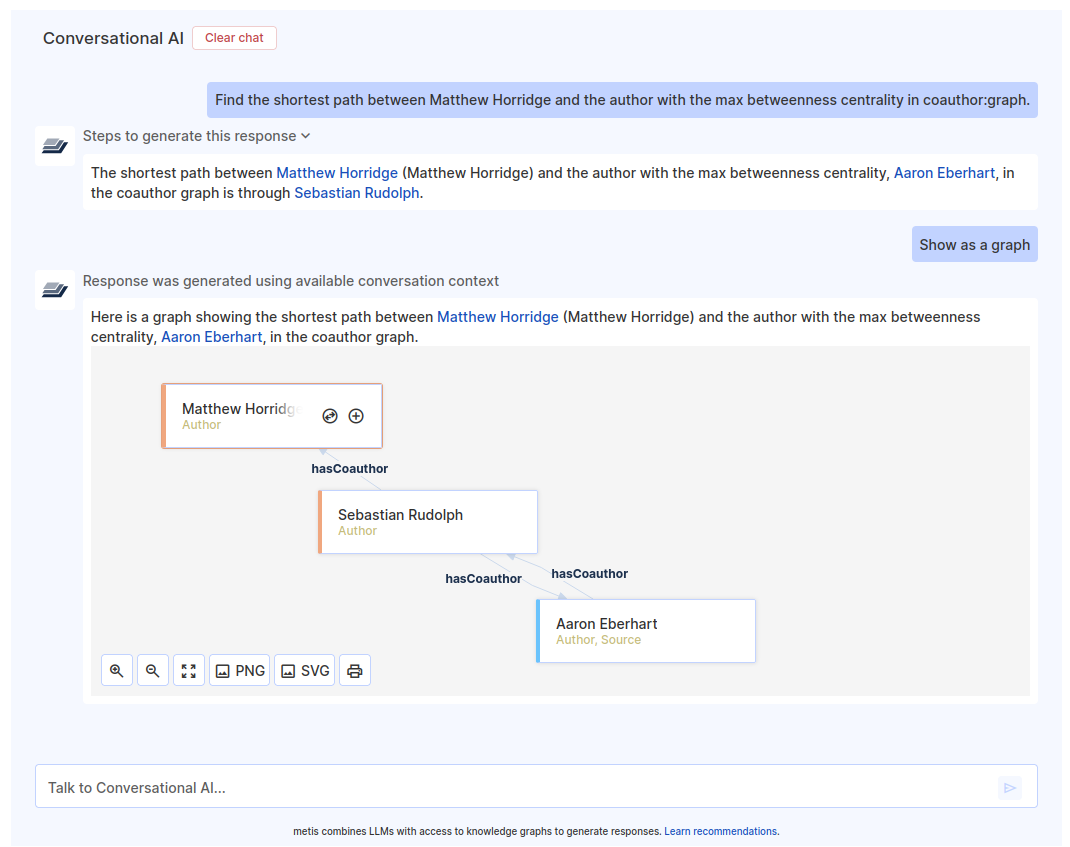Zoom into the coauthor graph
This screenshot has height=847, width=1070.
[x=116, y=670]
